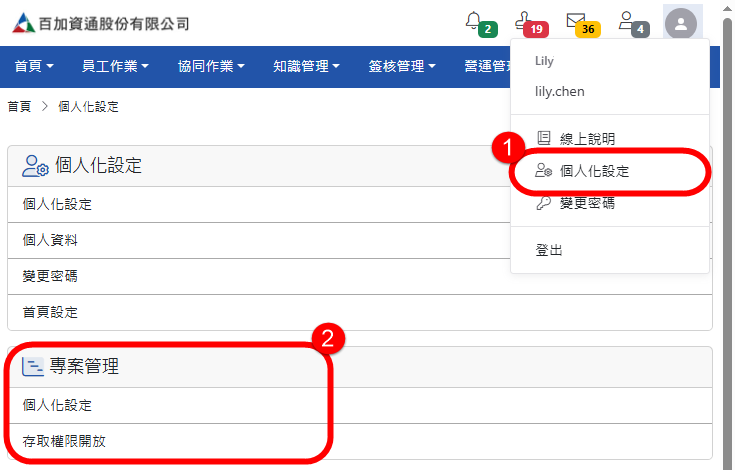Expand the 知識管理 navigation dropdown

306,66
